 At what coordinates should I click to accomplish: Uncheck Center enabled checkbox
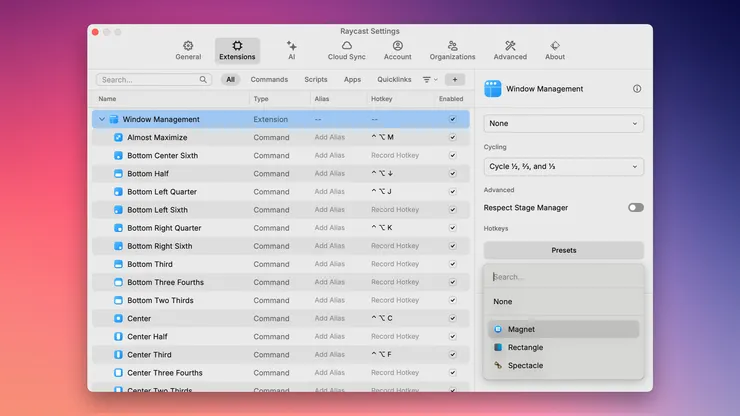click(x=453, y=318)
